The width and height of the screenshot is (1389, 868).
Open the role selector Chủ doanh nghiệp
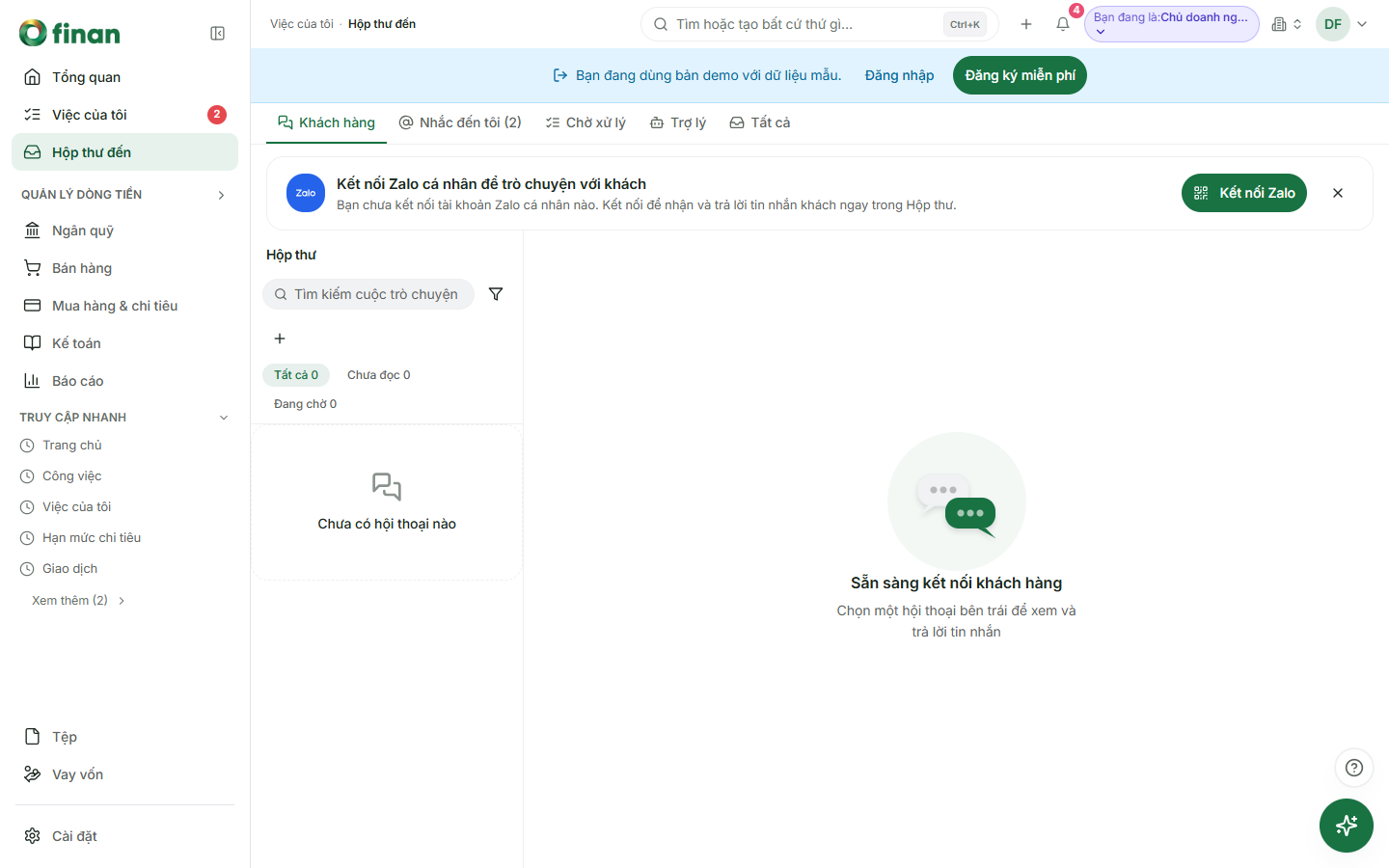coord(1172,24)
